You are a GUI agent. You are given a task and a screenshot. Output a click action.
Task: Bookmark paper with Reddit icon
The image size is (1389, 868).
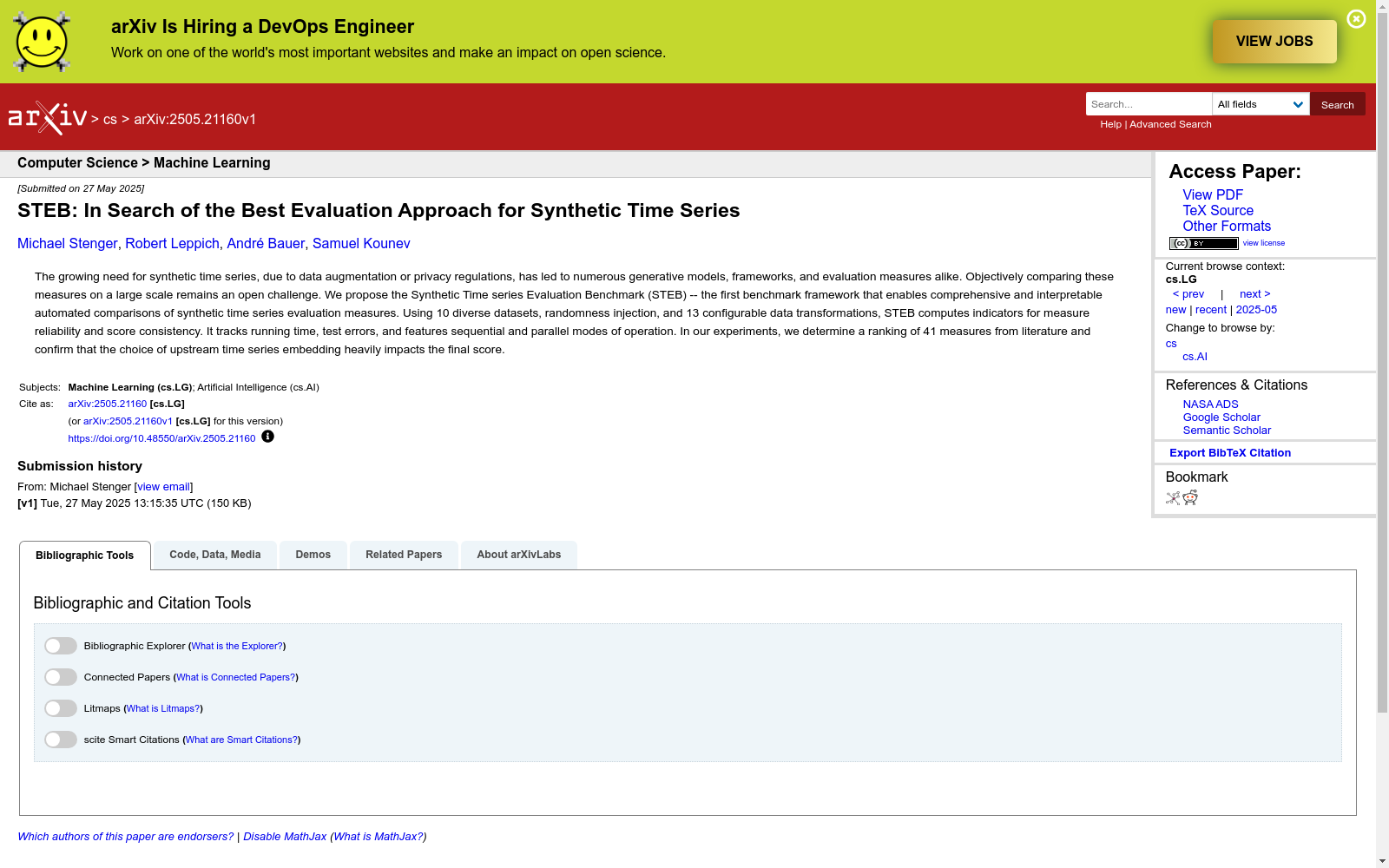point(1190,497)
